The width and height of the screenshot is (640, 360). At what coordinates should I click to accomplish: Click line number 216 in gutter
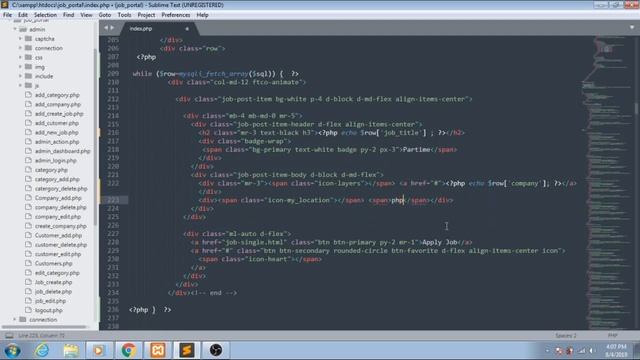point(113,133)
